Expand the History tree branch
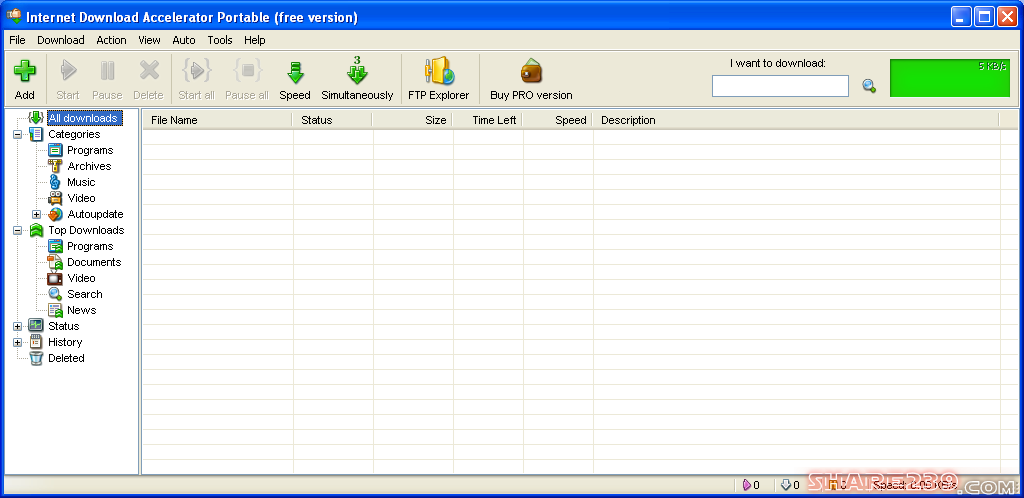This screenshot has width=1024, height=498. [18, 342]
